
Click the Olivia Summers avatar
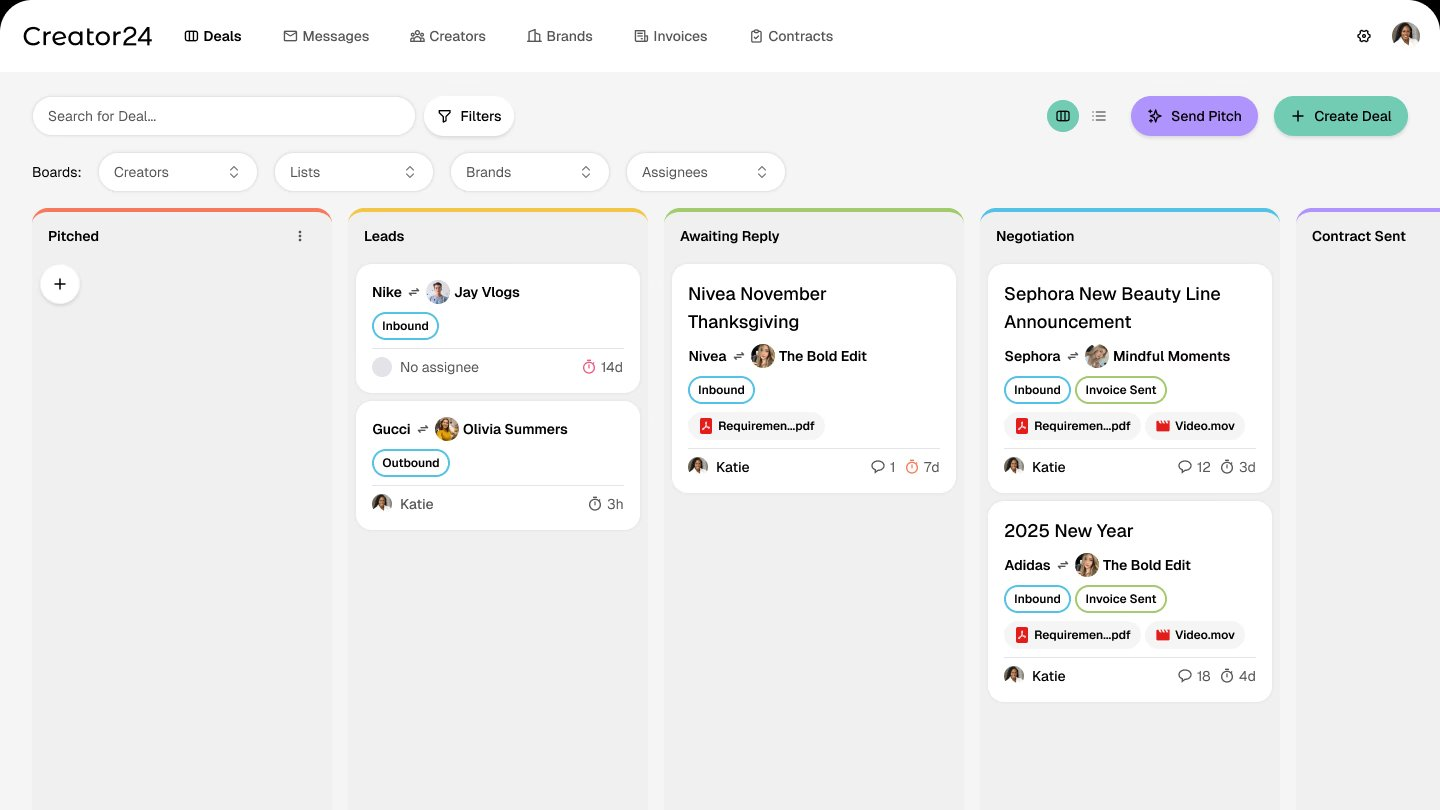[447, 429]
